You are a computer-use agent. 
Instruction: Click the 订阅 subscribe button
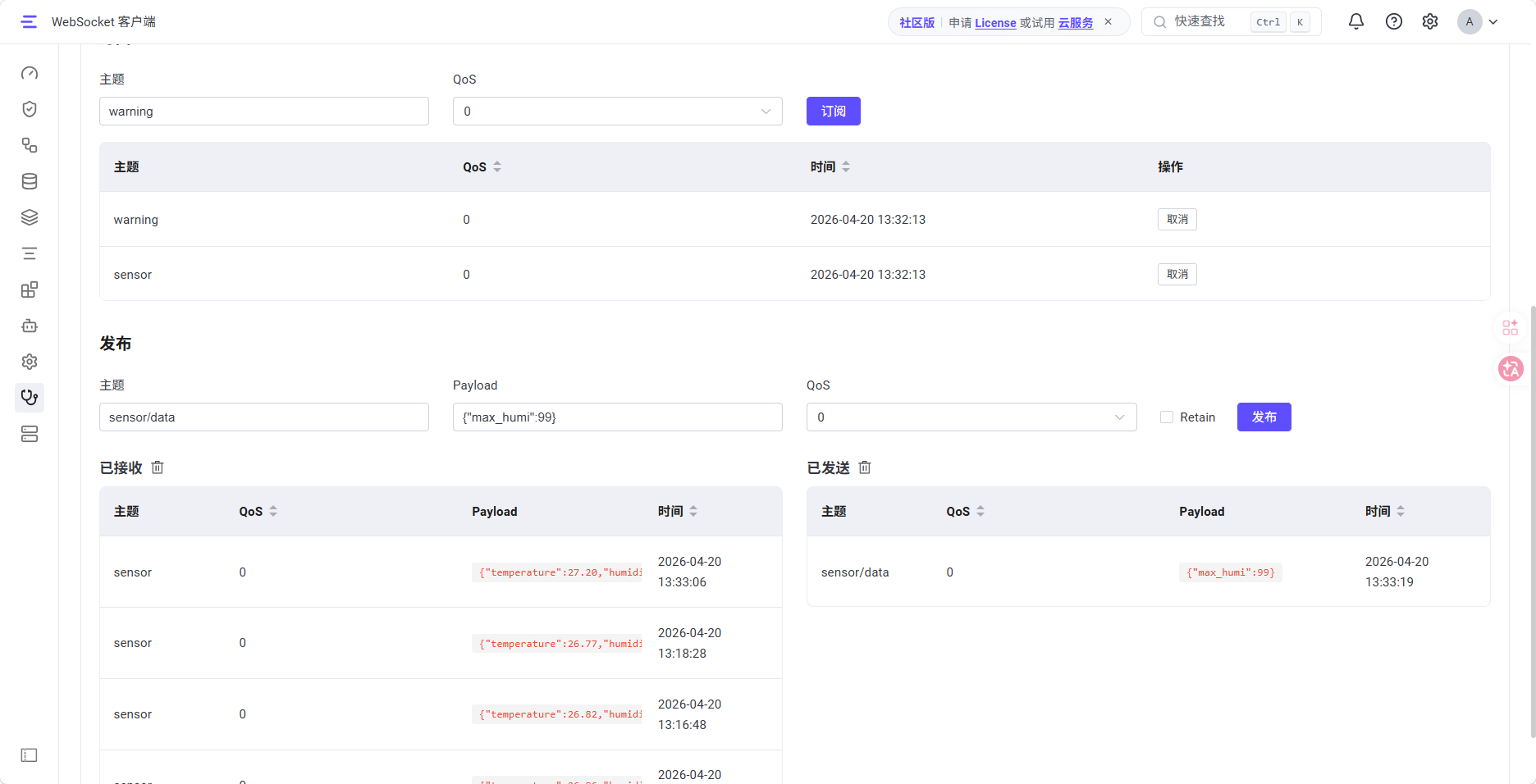coord(834,112)
